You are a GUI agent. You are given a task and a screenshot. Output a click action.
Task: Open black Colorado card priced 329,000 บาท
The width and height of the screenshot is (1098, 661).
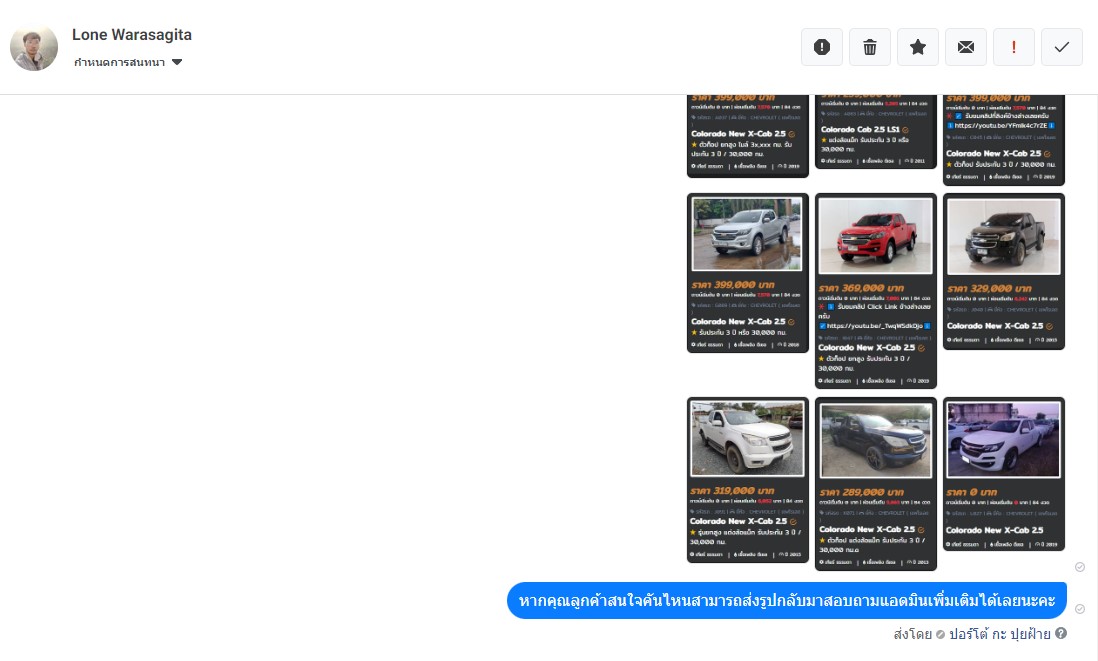point(1003,271)
